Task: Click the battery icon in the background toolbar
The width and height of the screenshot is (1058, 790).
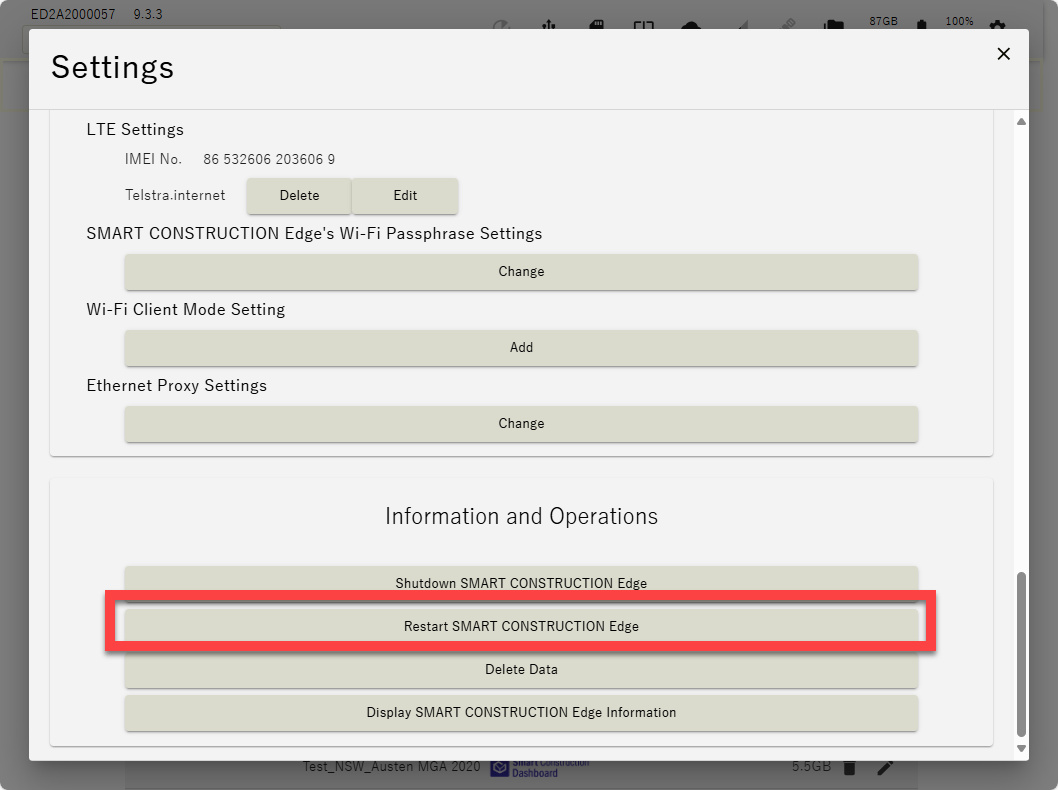Action: pyautogui.click(x=922, y=25)
